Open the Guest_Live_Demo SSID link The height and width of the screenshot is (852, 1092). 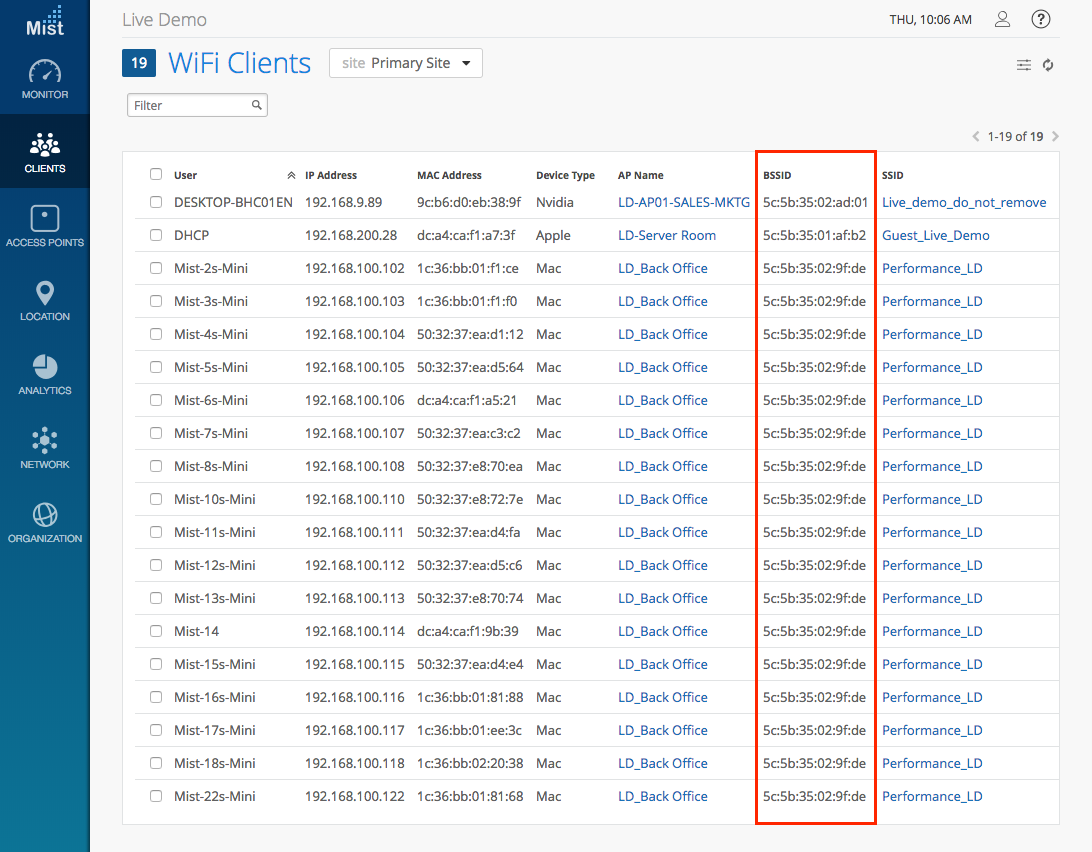935,235
